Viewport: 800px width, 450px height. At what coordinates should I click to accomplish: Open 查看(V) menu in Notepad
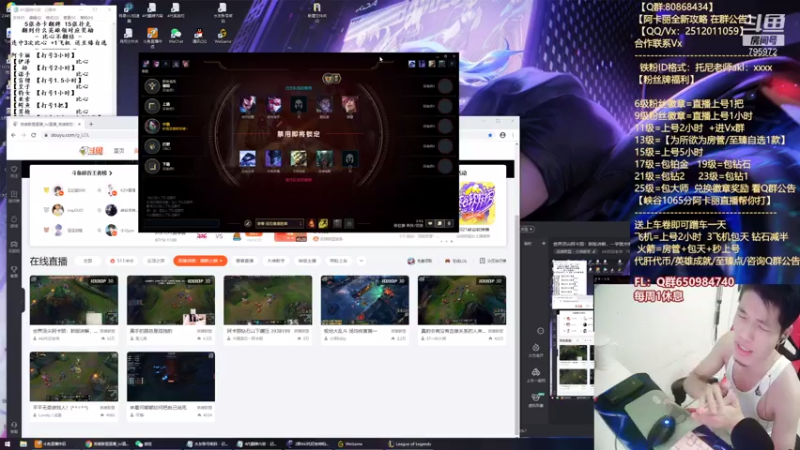point(69,17)
